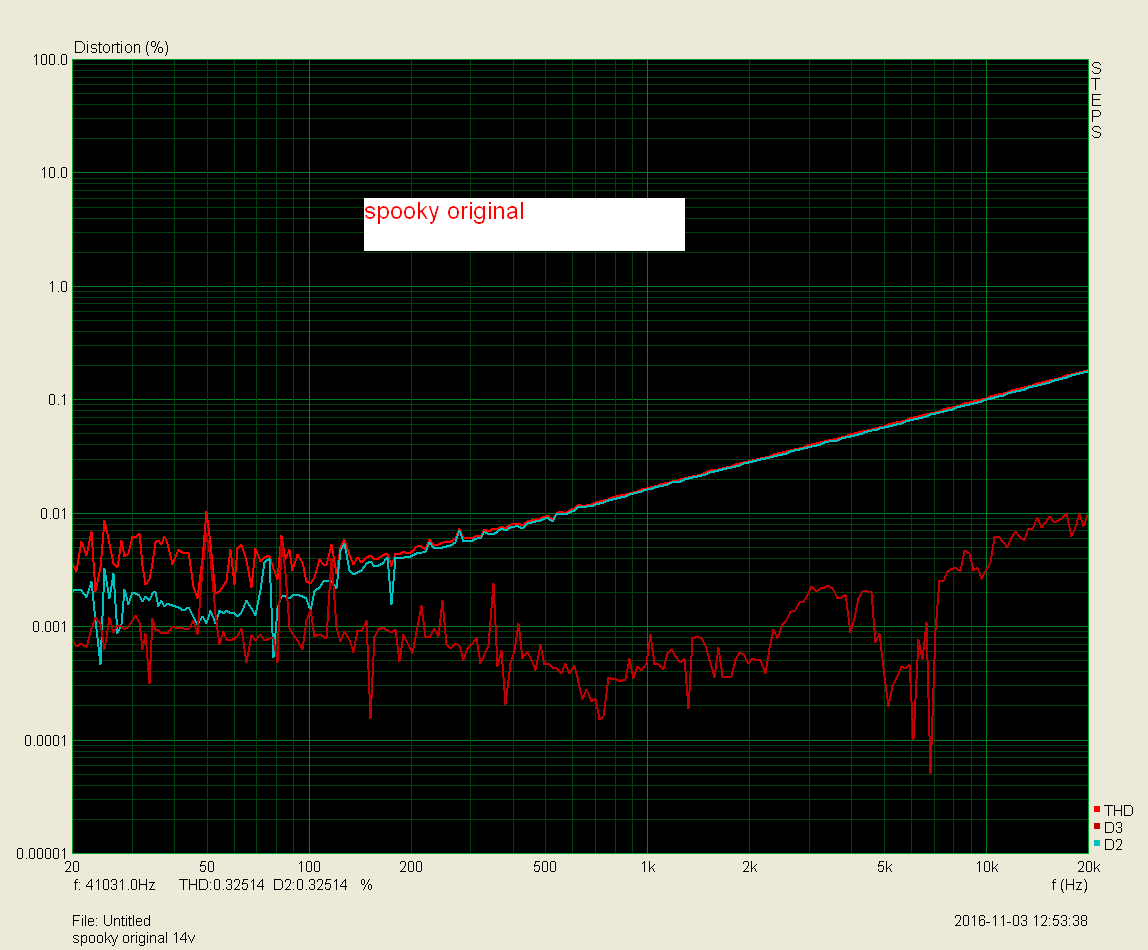Click the % unit after the D2 readout

coord(366,886)
